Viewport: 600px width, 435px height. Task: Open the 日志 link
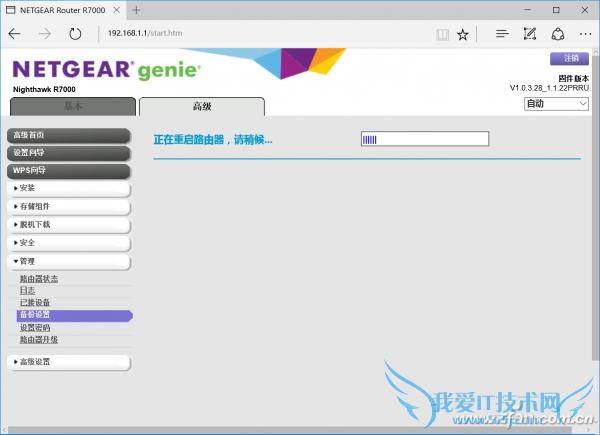click(27, 291)
